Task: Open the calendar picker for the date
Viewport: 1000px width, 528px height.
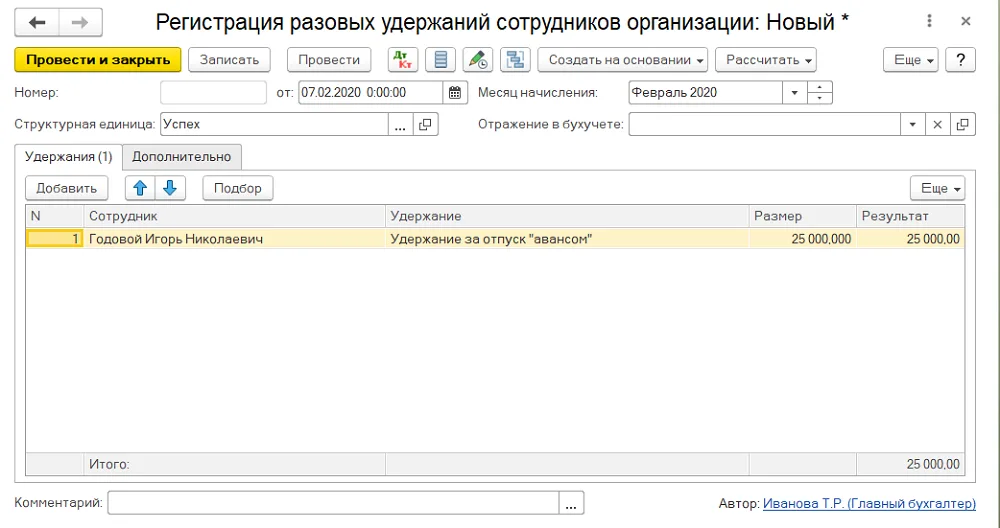Action: tap(455, 92)
